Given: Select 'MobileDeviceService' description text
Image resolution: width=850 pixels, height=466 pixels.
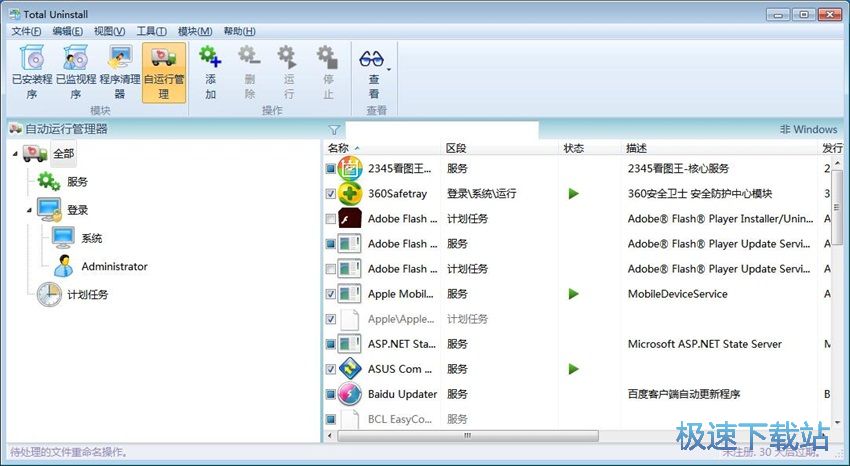Looking at the screenshot, I should tap(678, 294).
